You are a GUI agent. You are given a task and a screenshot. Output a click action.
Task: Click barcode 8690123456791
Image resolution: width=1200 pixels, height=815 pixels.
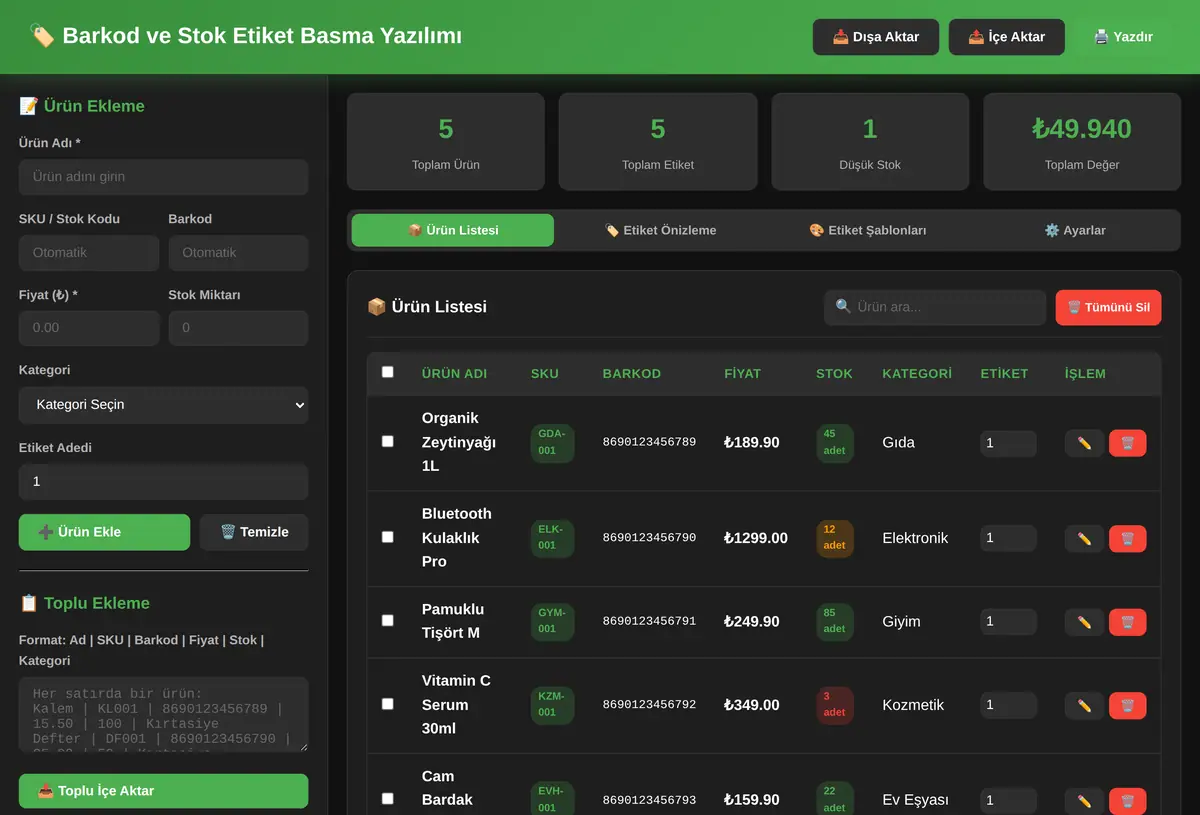(649, 621)
